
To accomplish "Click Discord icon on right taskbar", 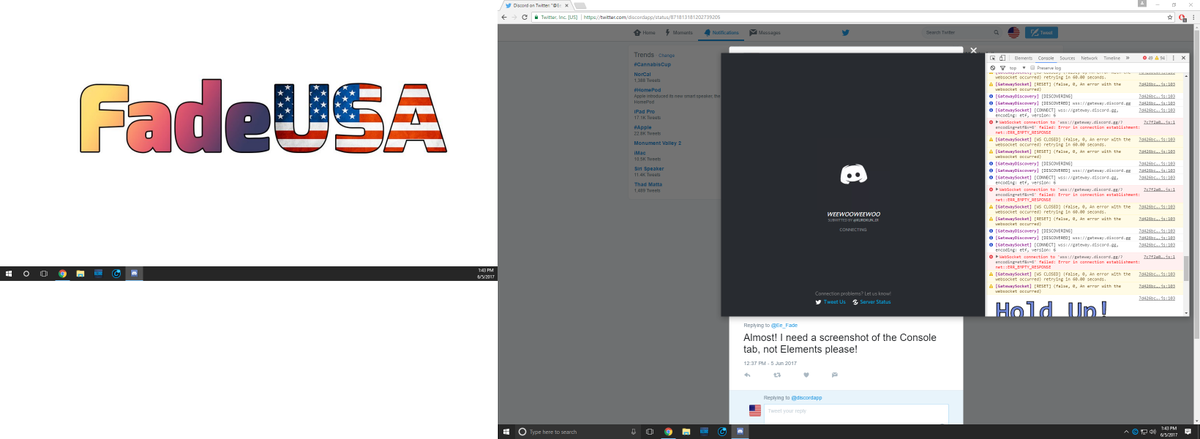I will pos(740,432).
